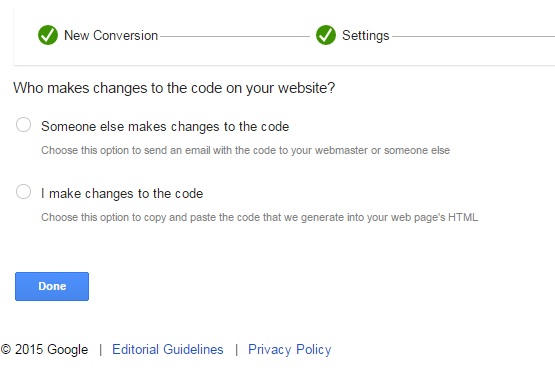The image size is (555, 378).
Task: Click the Who makes changes heading text
Action: [174, 88]
